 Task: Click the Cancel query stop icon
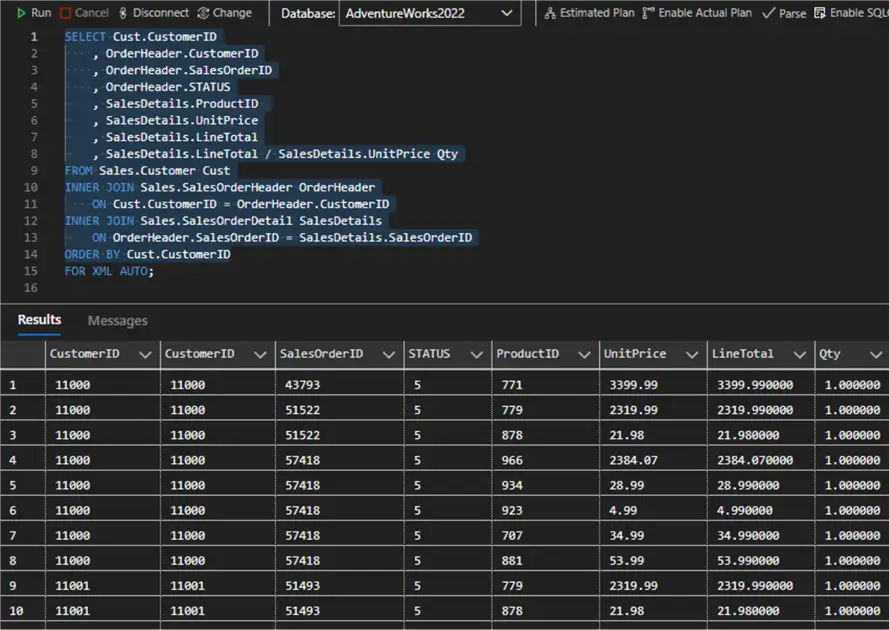pos(65,13)
